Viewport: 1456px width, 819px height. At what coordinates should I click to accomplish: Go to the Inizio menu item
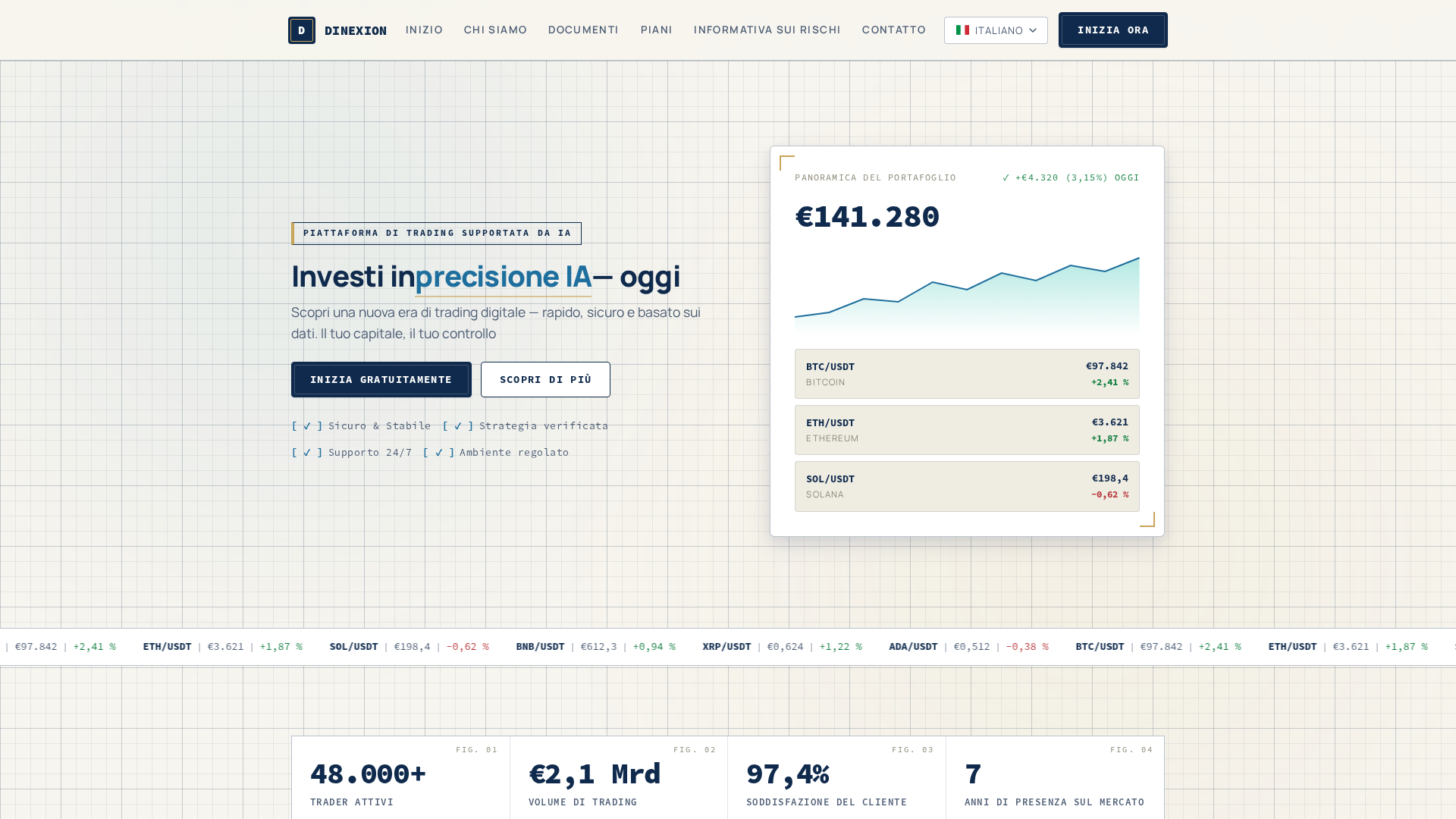click(424, 30)
